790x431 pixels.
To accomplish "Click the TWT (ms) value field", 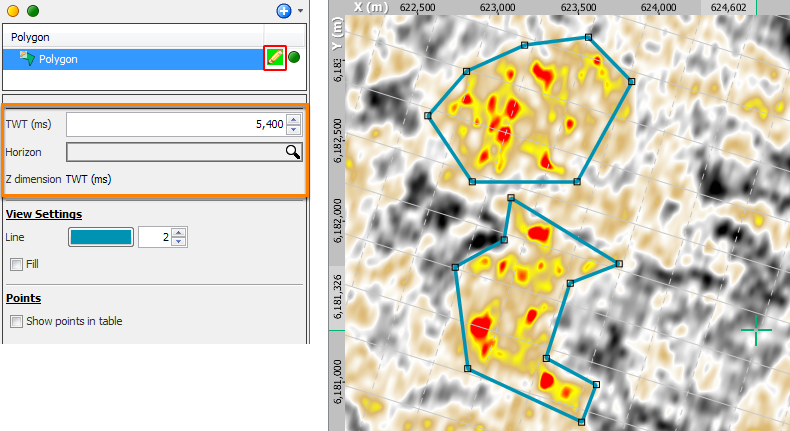I will pos(176,125).
